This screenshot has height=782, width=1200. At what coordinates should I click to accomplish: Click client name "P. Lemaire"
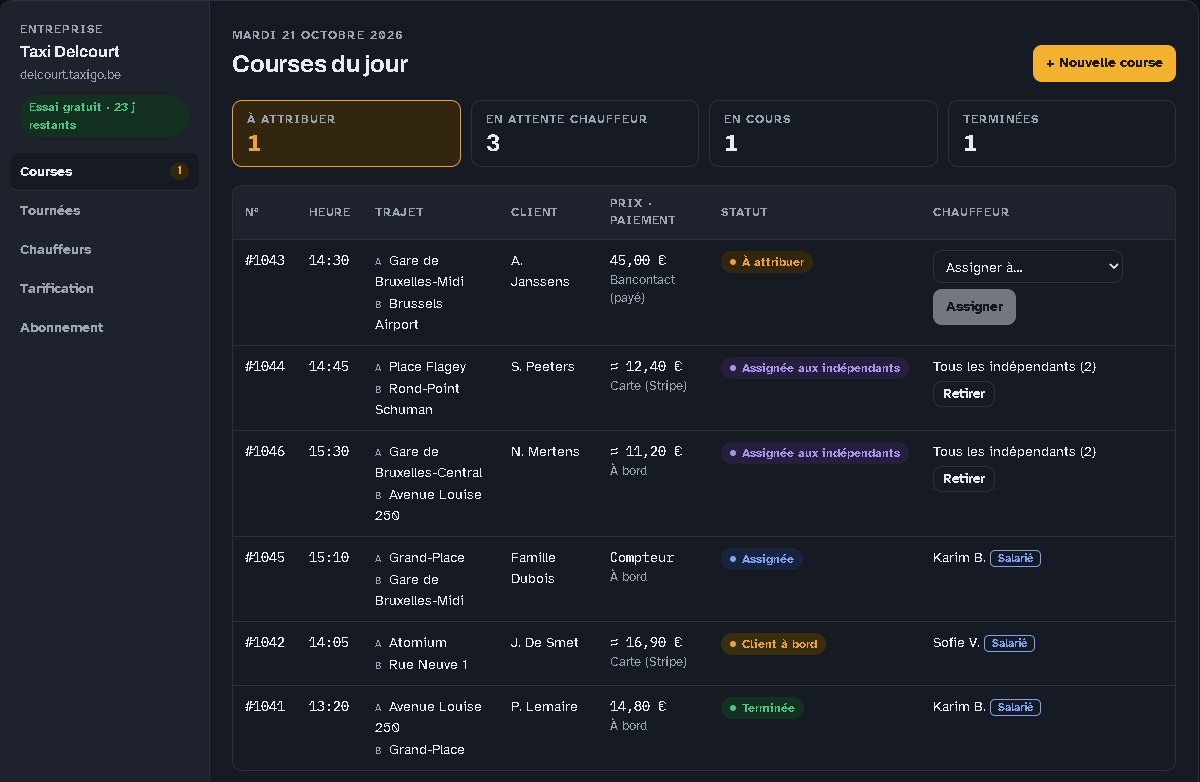(x=544, y=706)
